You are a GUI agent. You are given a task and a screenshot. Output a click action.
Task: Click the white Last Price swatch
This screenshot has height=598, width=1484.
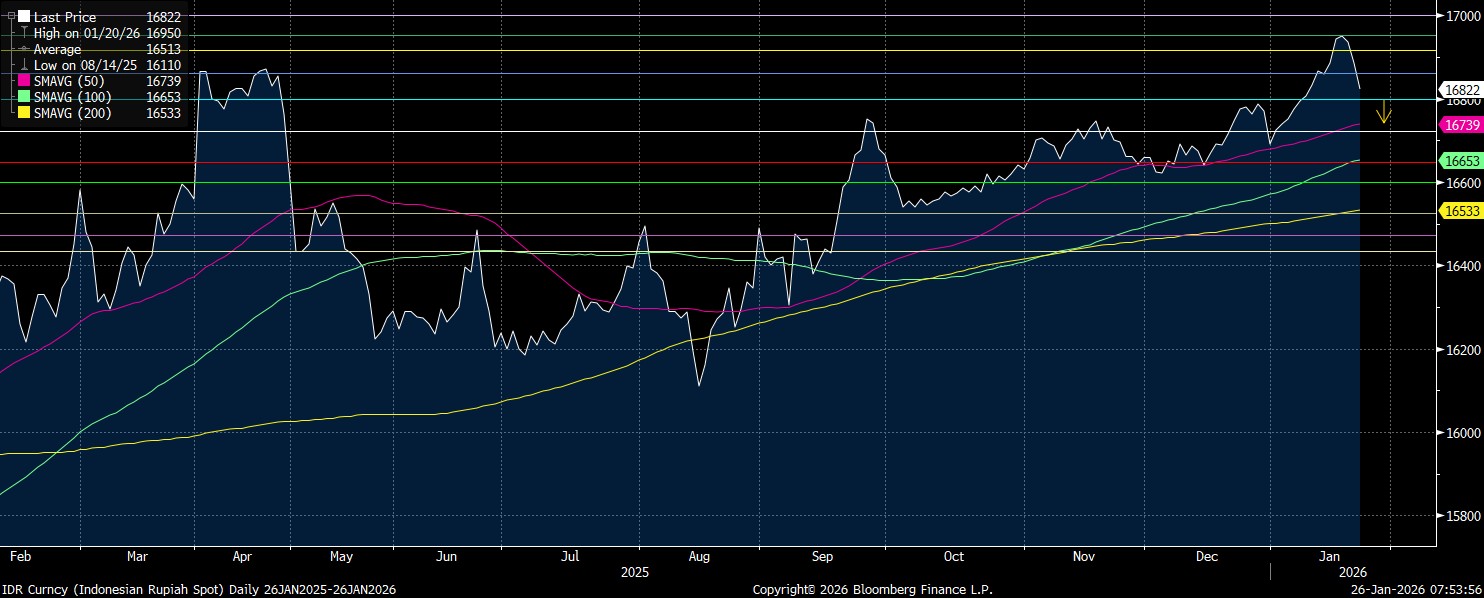click(x=25, y=17)
